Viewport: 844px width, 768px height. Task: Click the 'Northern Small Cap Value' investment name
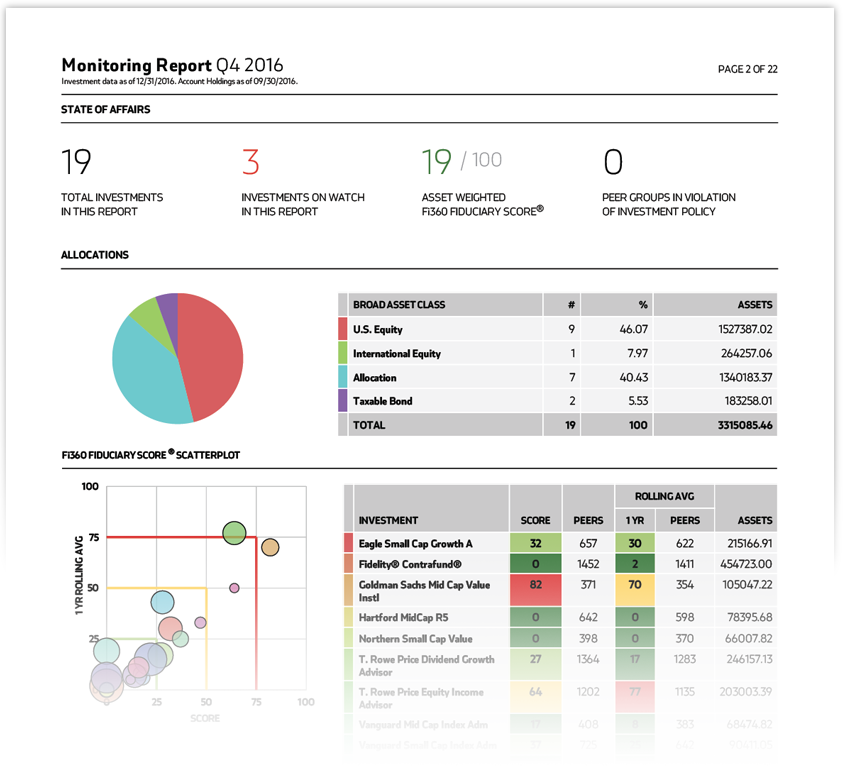pyautogui.click(x=416, y=639)
